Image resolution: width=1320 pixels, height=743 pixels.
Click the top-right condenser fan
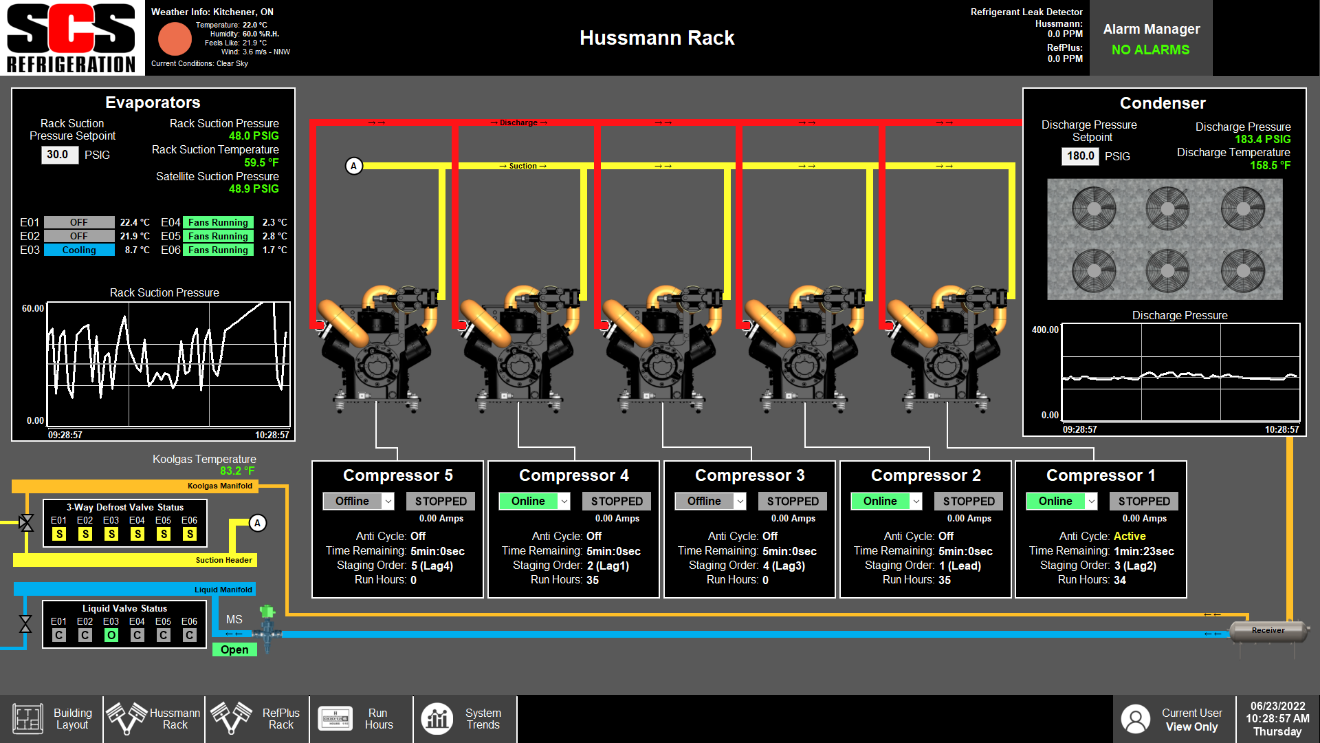tap(1242, 208)
